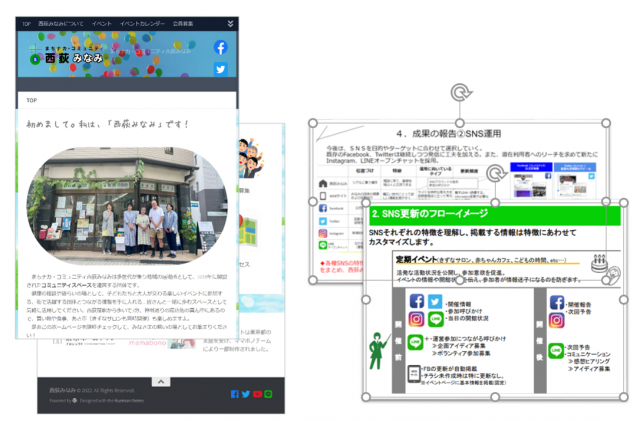640x421 pixels.
Task: Click the top-left handle of the SNS運用 slide
Action: (x=313, y=123)
